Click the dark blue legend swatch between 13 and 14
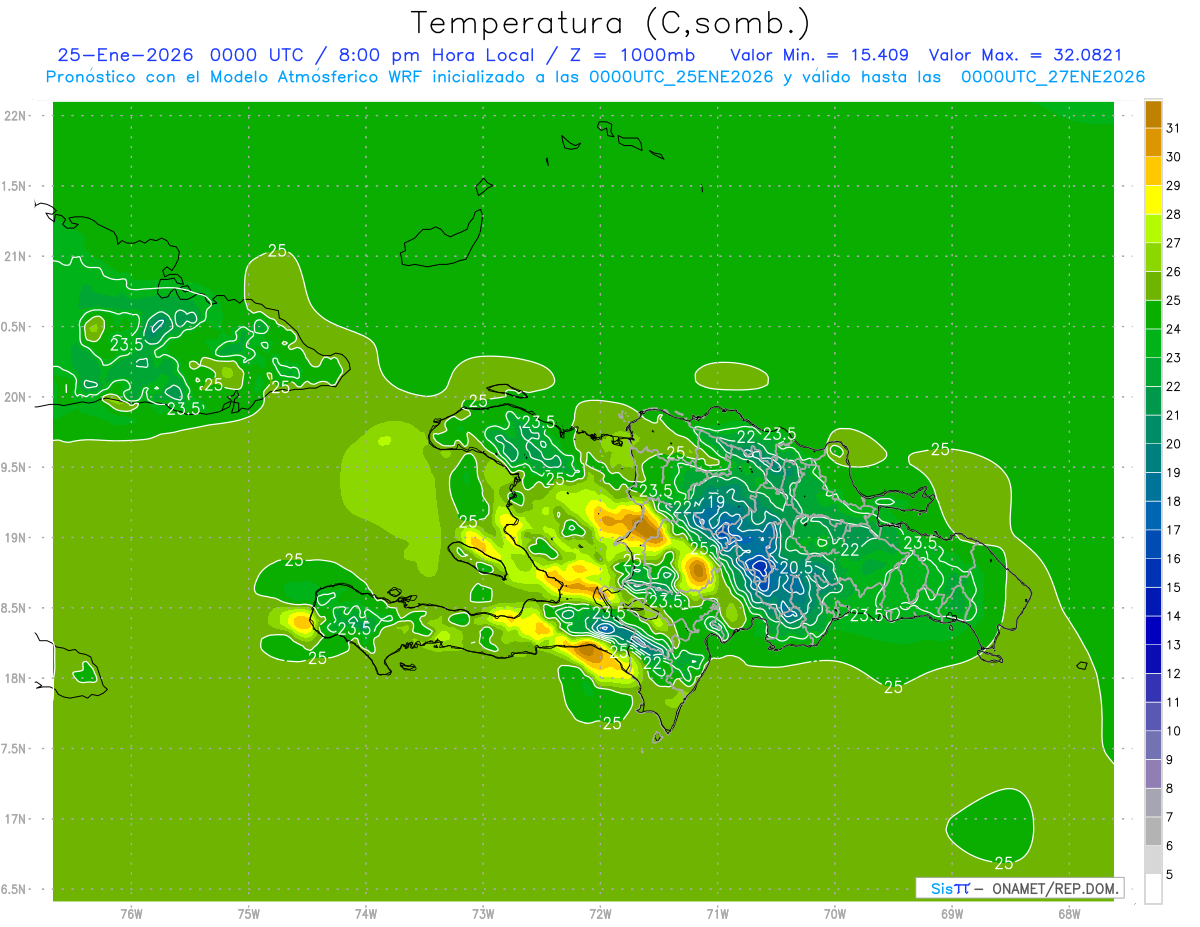This screenshot has height=927, width=1200. (1153, 630)
